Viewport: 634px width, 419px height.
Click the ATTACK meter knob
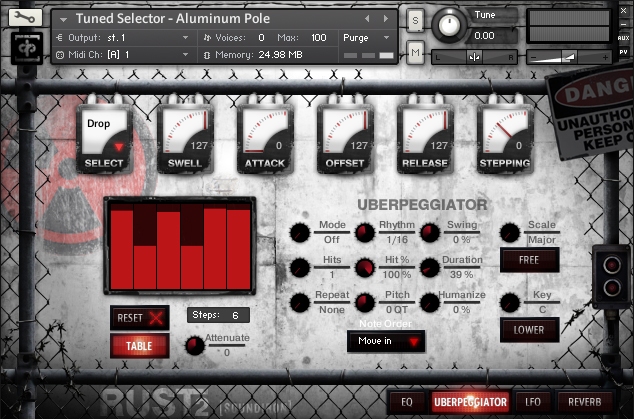point(265,138)
